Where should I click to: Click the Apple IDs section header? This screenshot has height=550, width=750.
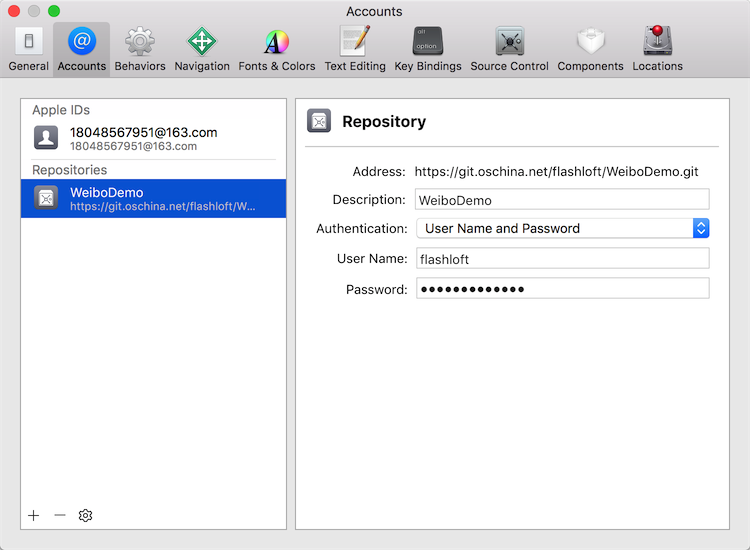61,110
